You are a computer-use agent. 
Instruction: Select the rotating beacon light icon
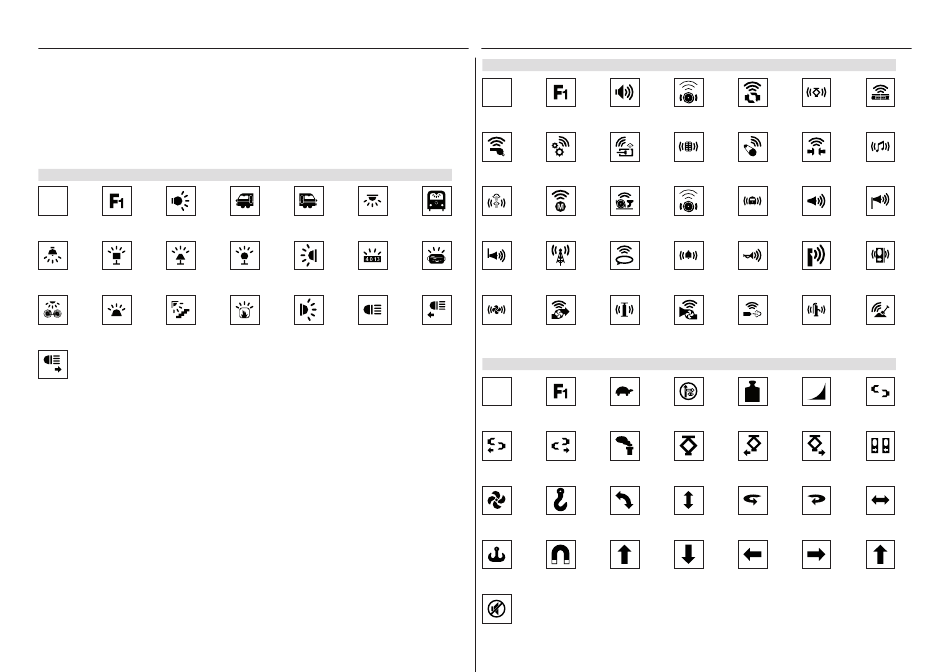117,310
